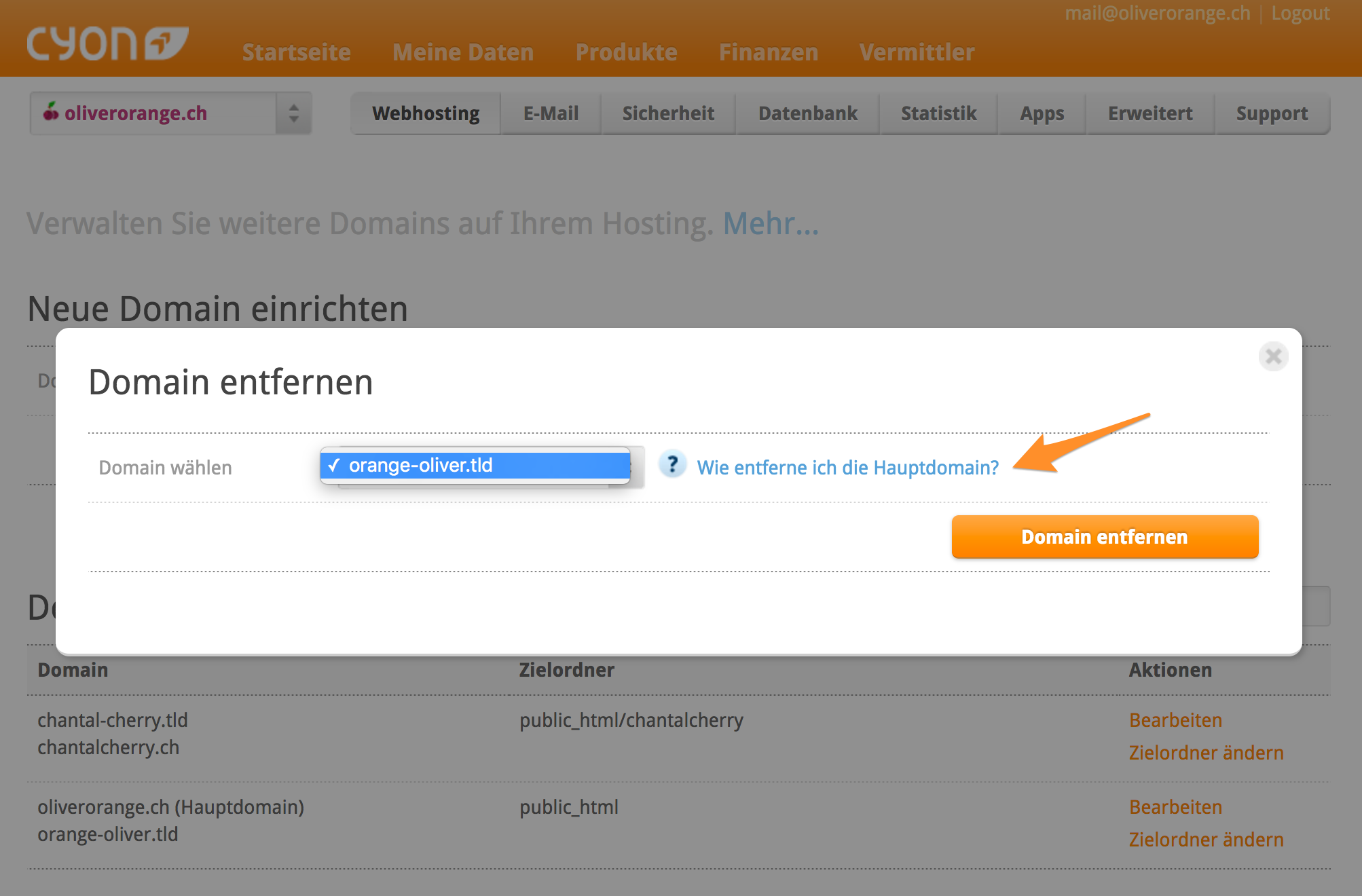Open the Mehr... link in the heading
This screenshot has width=1362, height=896.
click(771, 224)
